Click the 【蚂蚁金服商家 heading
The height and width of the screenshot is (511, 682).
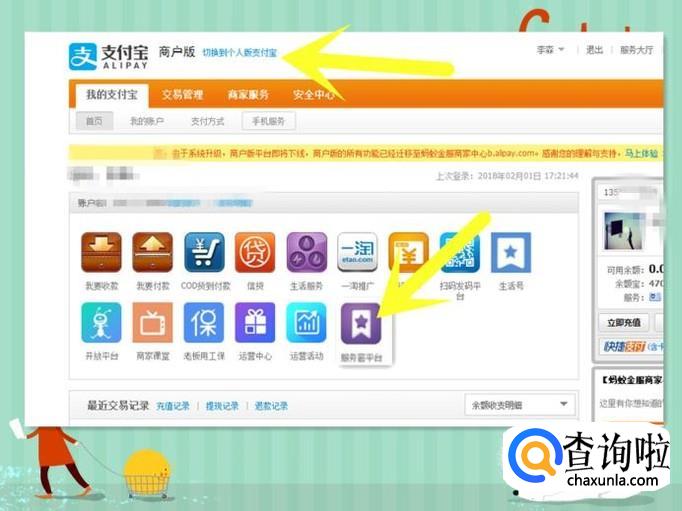click(x=632, y=380)
